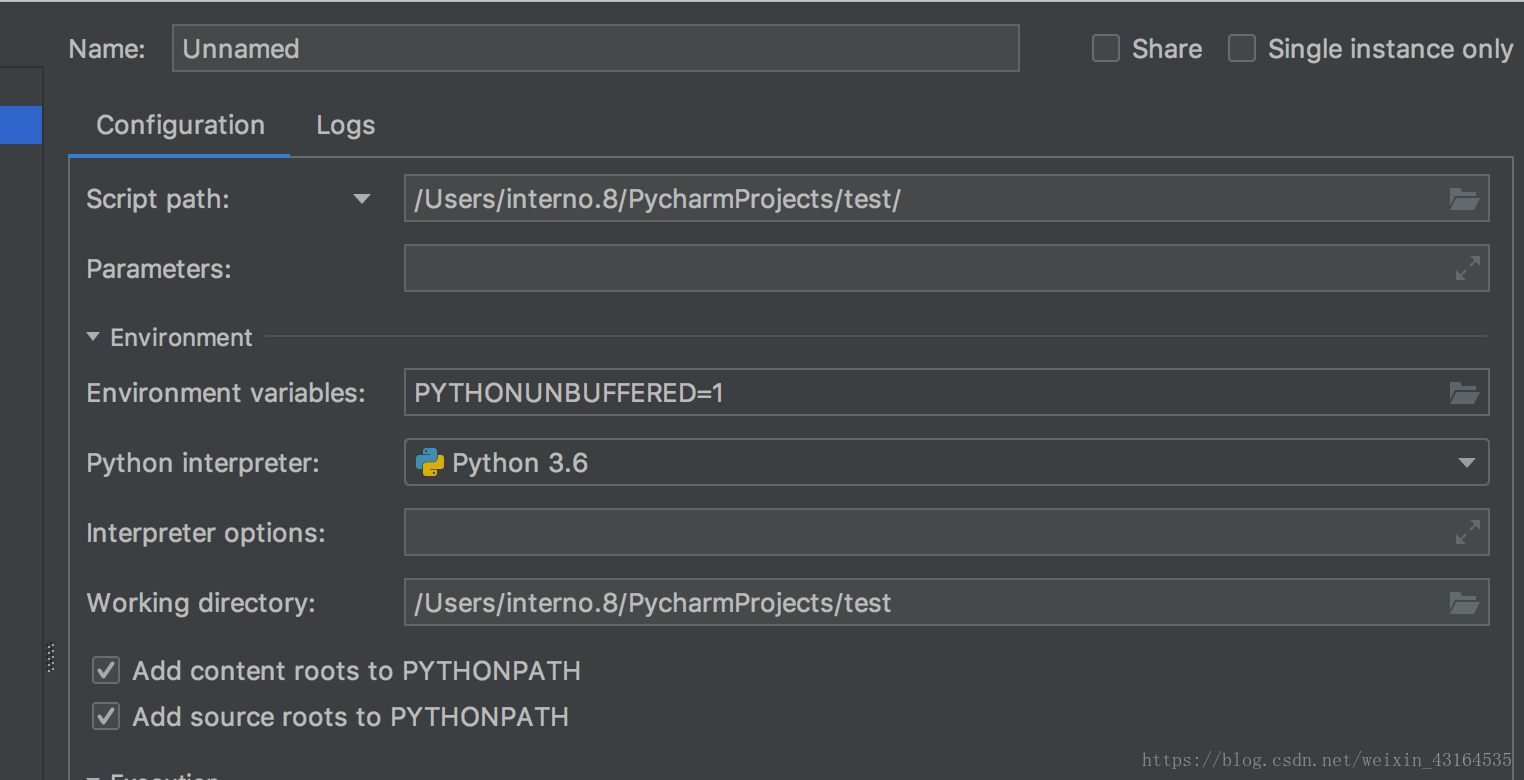1524x780 pixels.
Task: Select the Configuration tab
Action: [179, 125]
